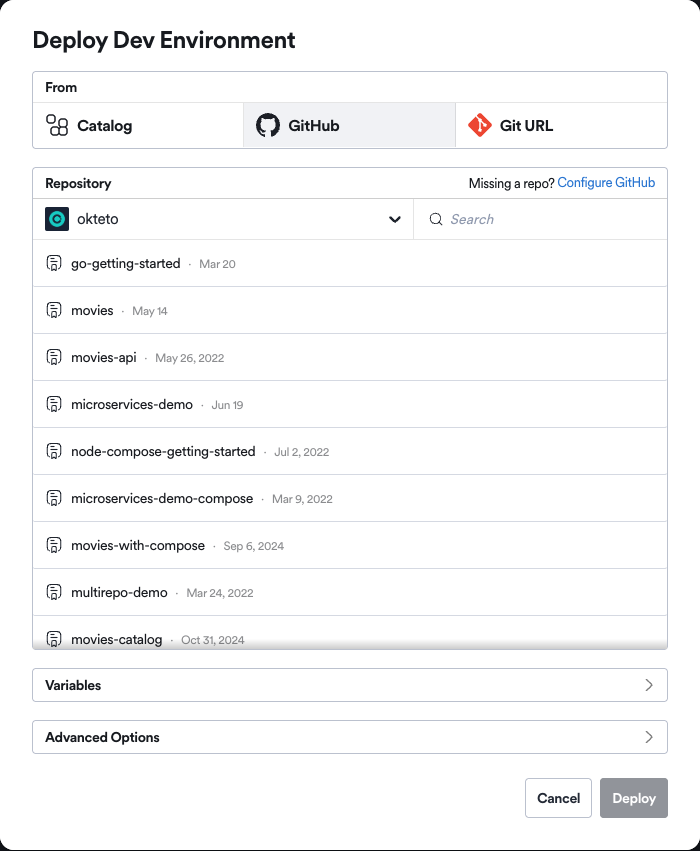Viewport: 700px width, 851px height.
Task: Click the Deploy button
Action: (633, 798)
